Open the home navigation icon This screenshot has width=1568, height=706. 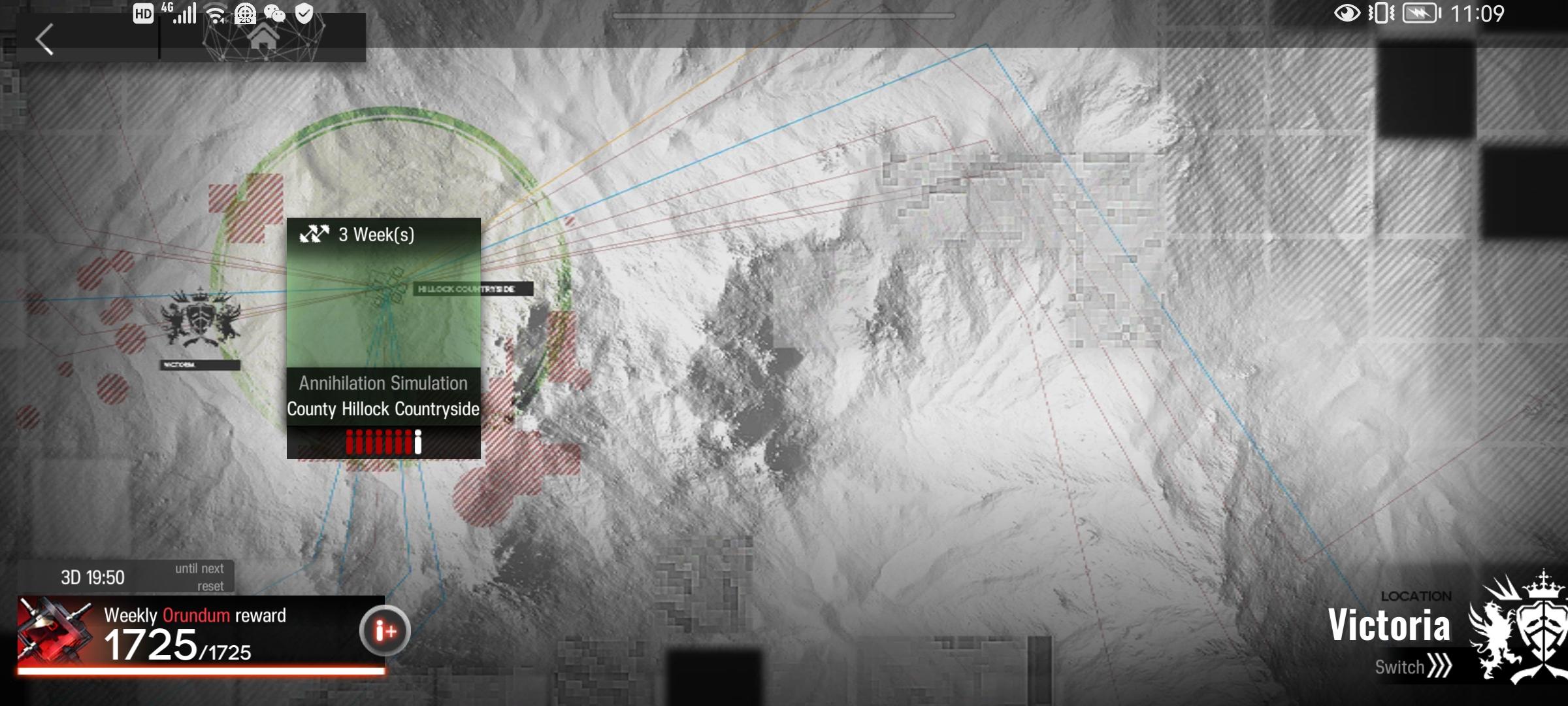click(263, 37)
